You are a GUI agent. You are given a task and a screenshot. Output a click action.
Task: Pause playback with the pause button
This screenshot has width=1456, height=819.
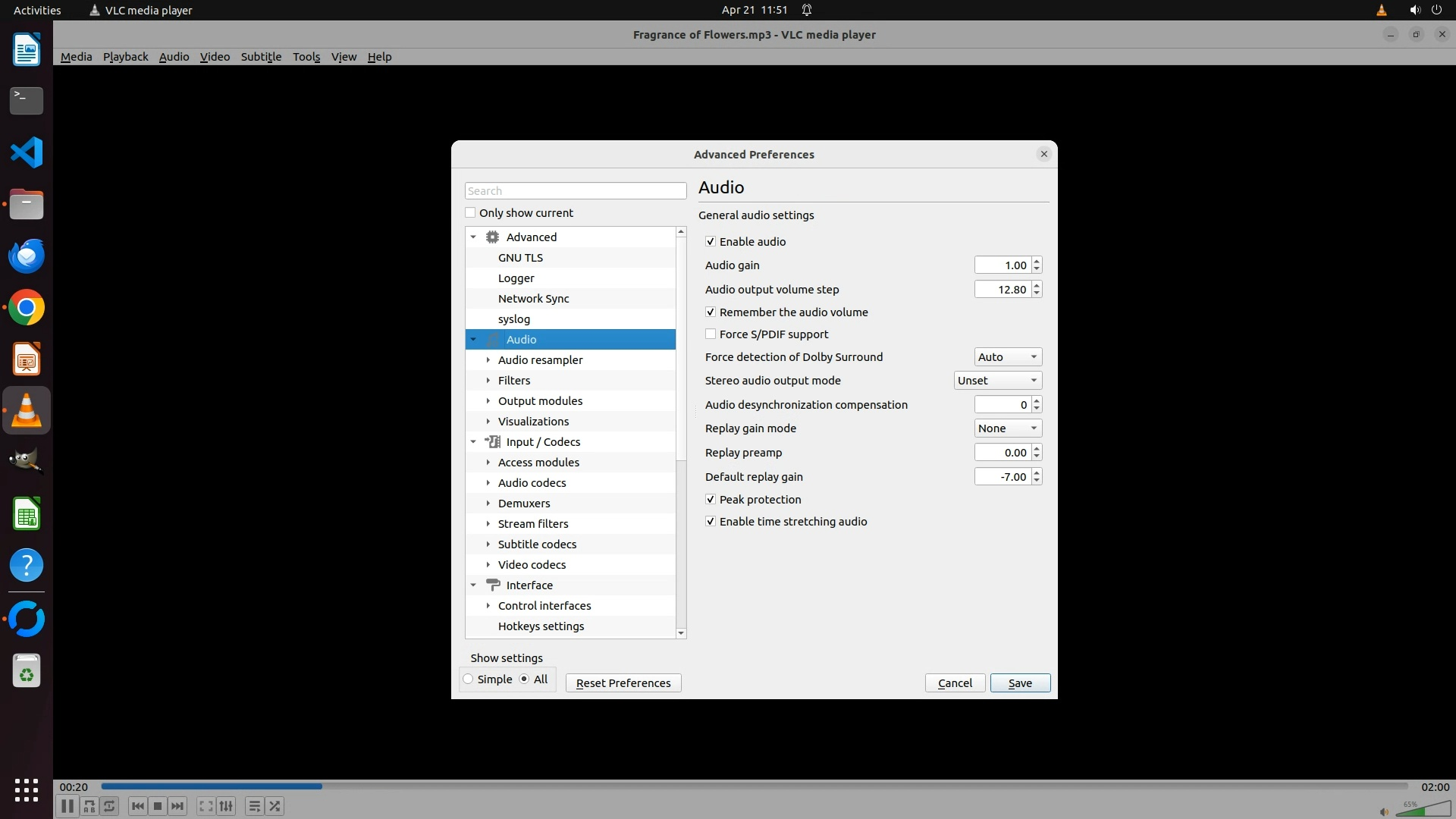click(67, 806)
